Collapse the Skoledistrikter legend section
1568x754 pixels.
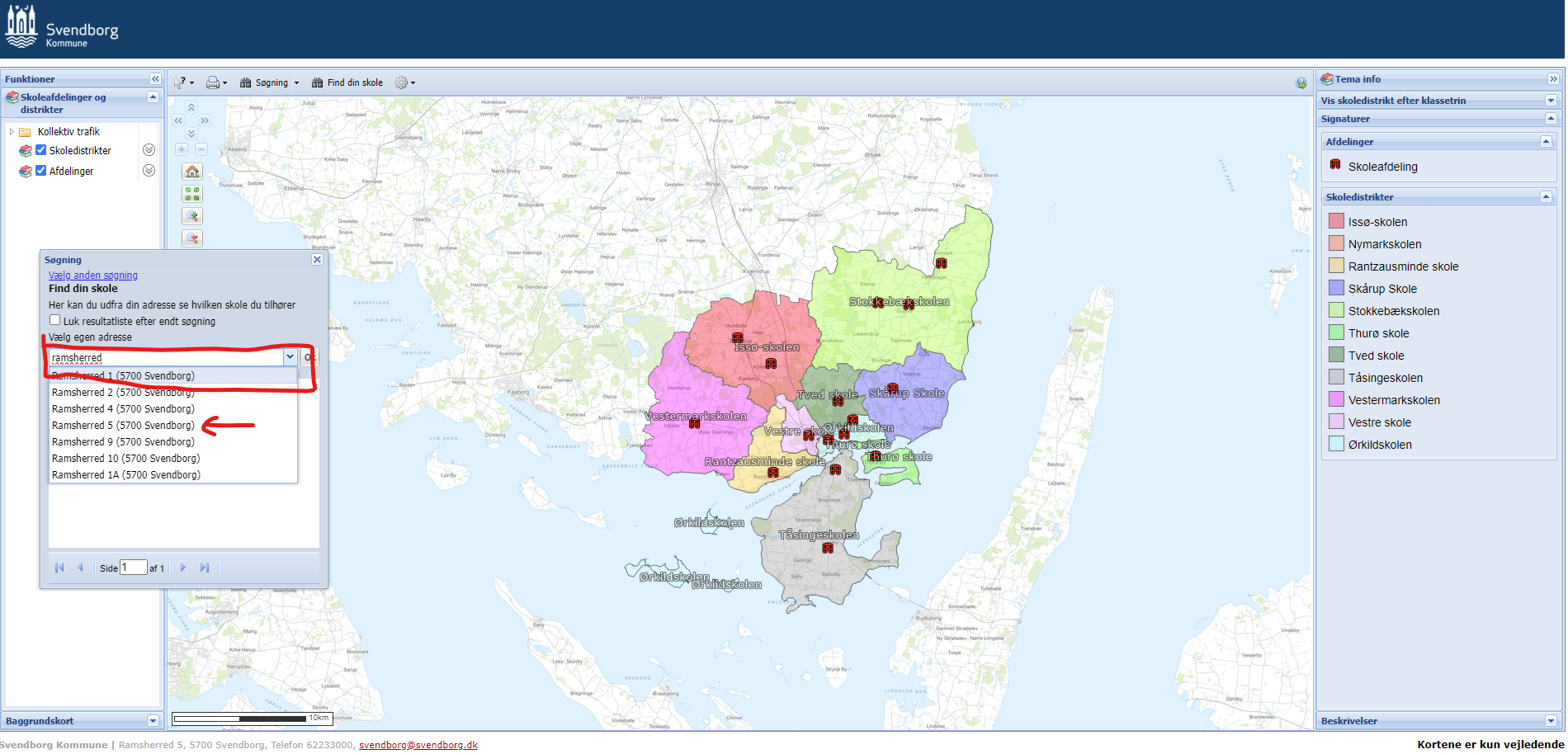tap(1547, 196)
